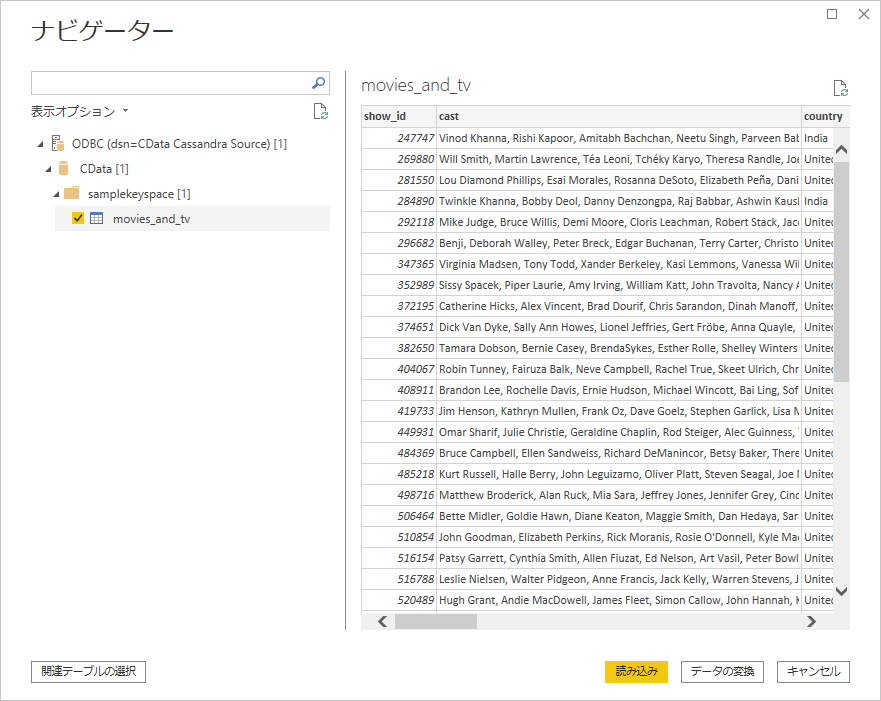The image size is (881, 701).
Task: Refresh the movies_and_tv preview via top-right icon
Action: tap(841, 88)
